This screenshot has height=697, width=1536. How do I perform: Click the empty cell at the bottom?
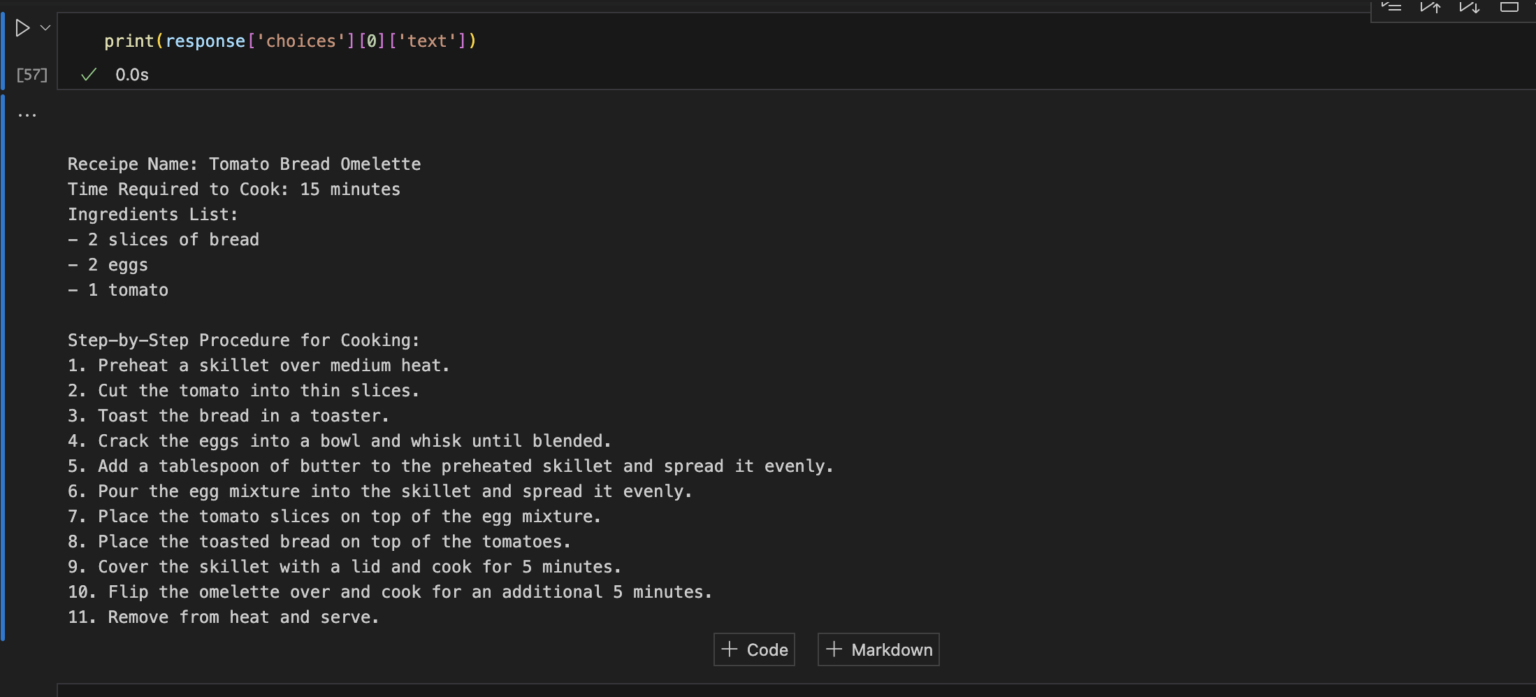[x=760, y=690]
